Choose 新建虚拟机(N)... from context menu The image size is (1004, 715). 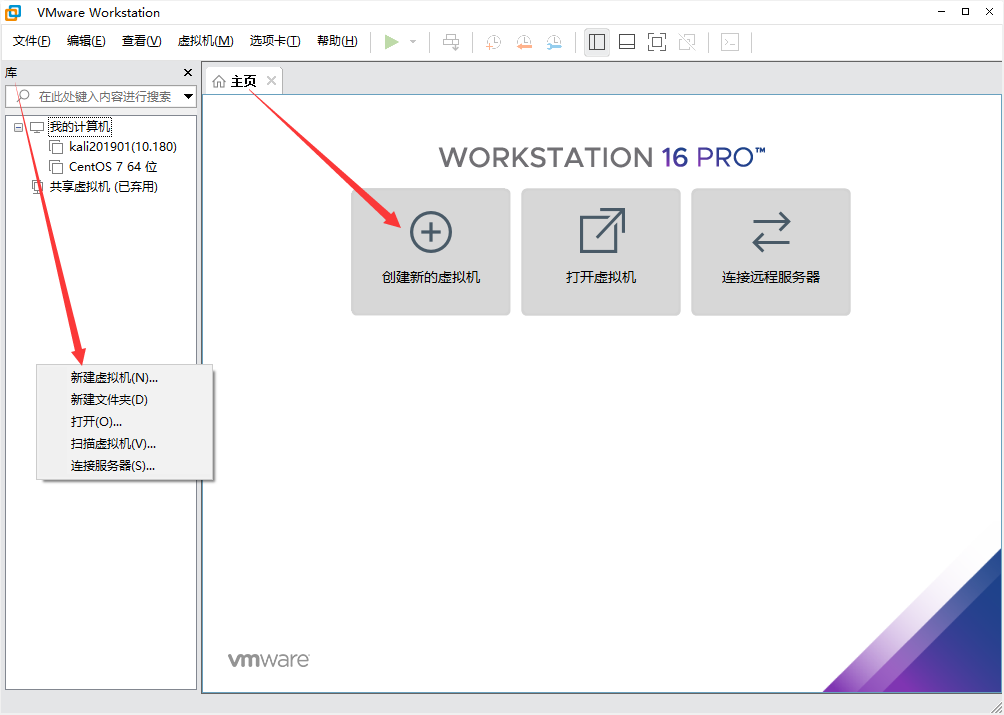125,378
